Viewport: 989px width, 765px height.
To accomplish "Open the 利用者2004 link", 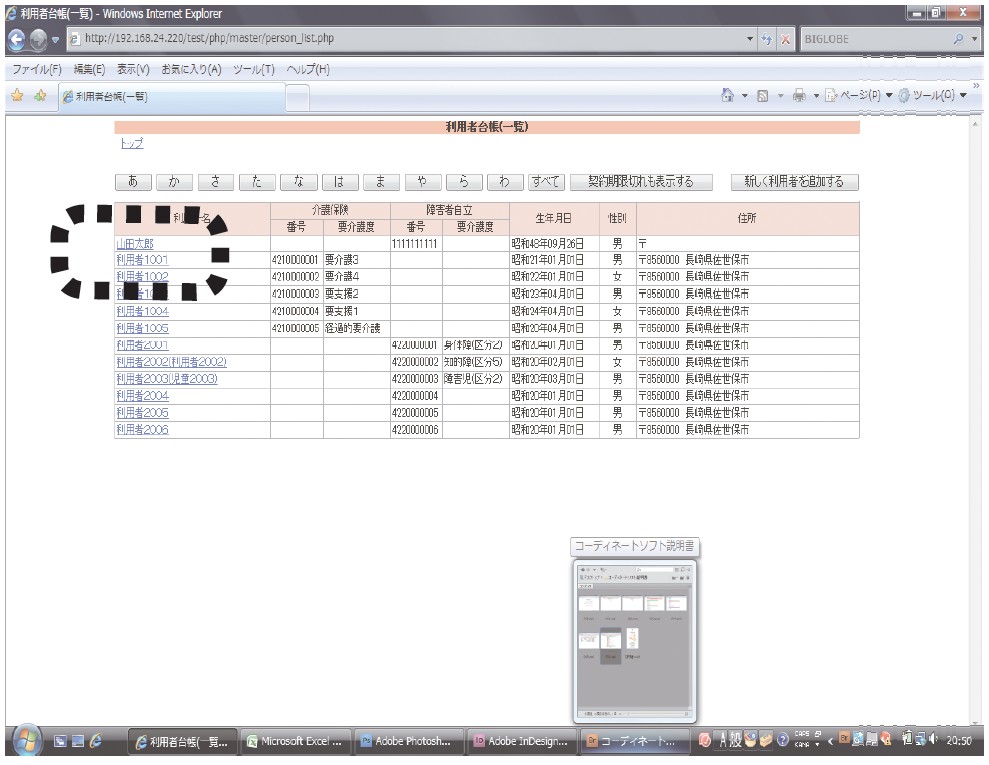I will [143, 395].
